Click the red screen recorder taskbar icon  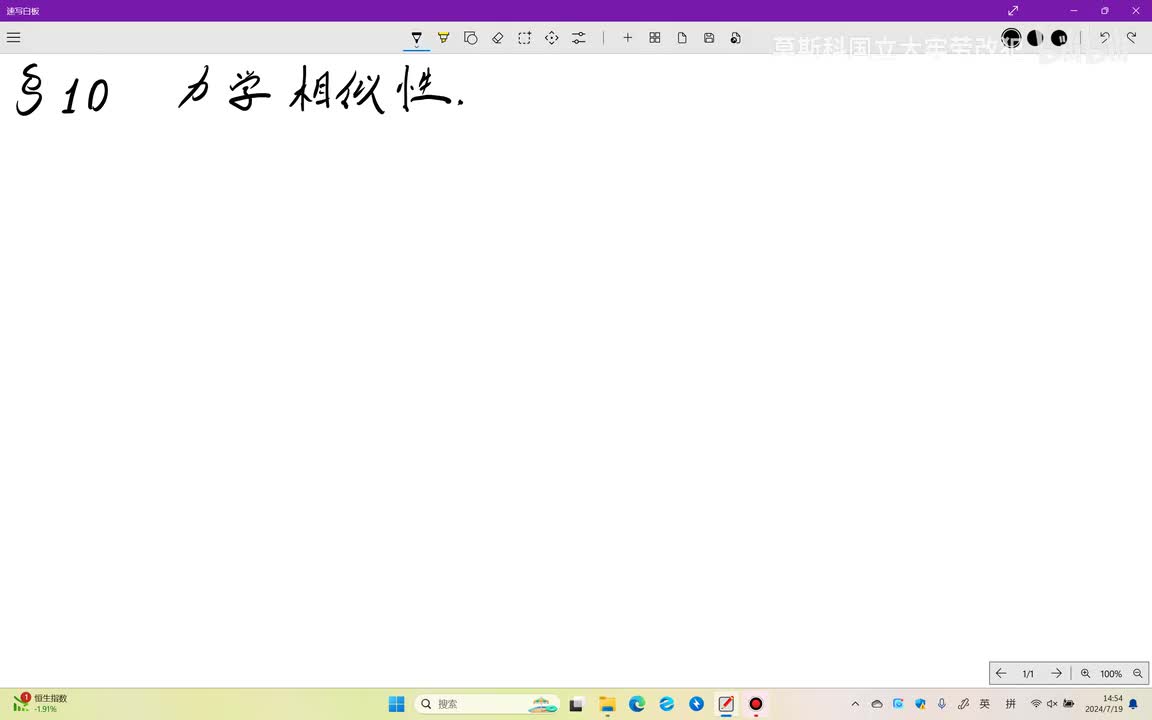coord(755,704)
